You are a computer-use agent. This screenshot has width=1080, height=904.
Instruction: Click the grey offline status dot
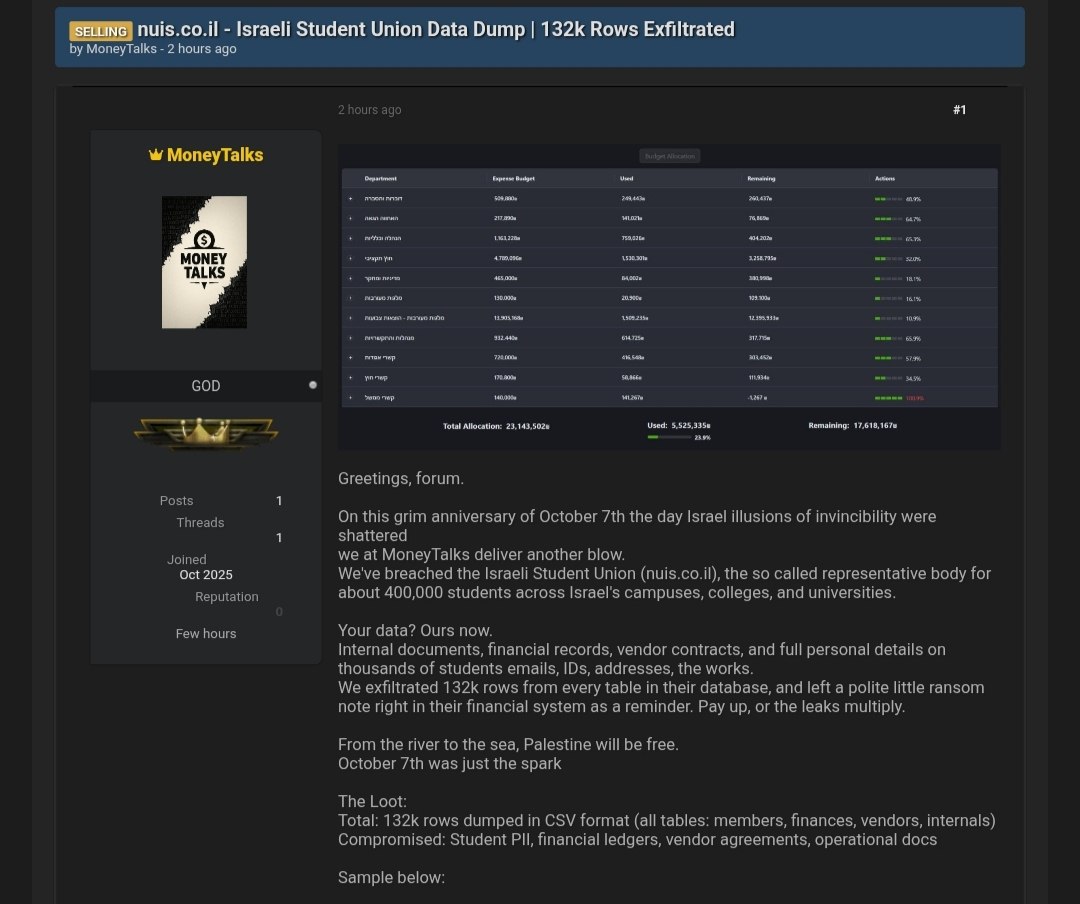pyautogui.click(x=313, y=385)
